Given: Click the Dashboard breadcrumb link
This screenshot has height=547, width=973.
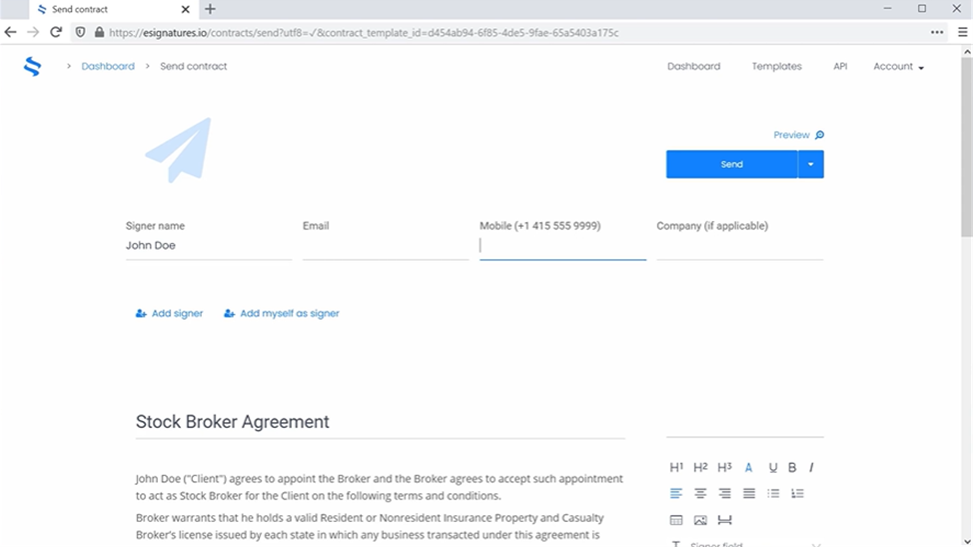Looking at the screenshot, I should point(108,66).
